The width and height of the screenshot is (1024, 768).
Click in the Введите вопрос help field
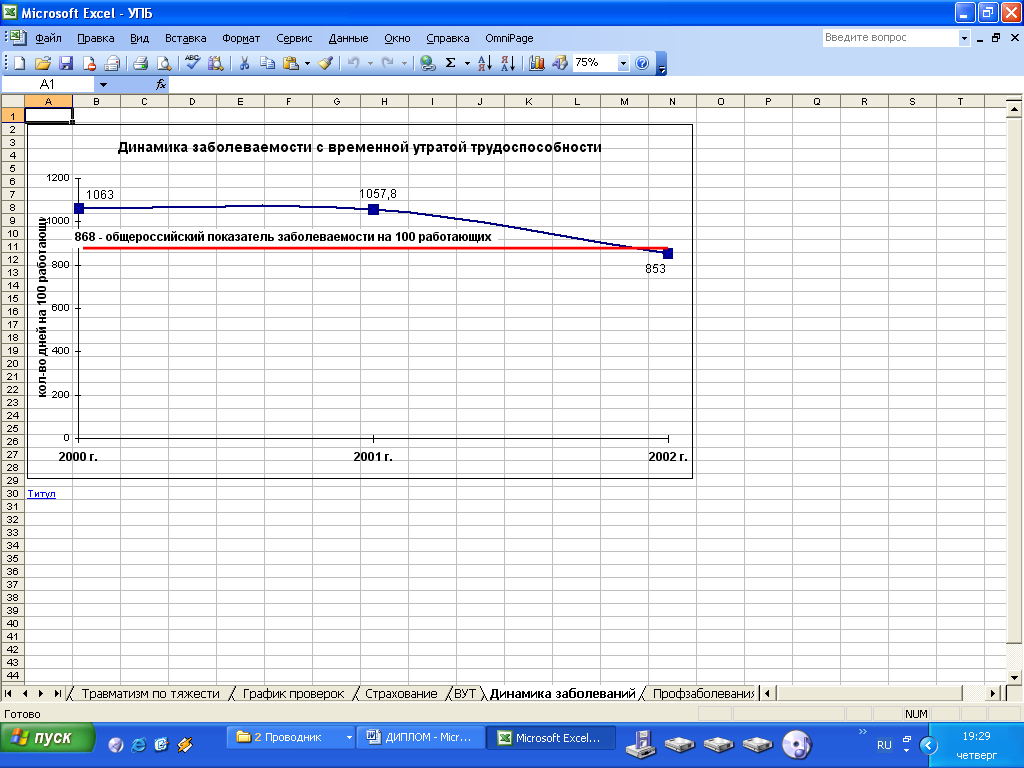[888, 38]
